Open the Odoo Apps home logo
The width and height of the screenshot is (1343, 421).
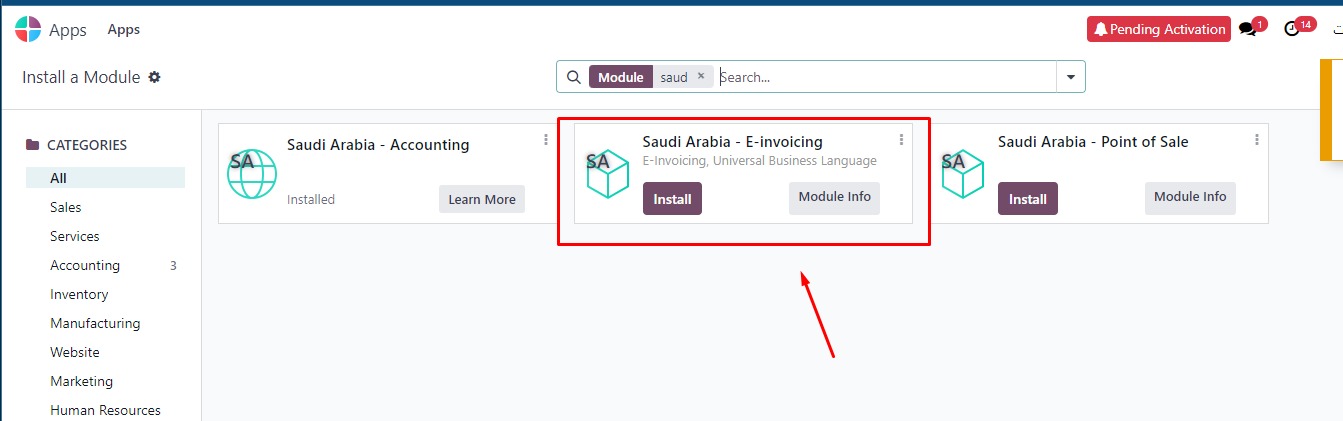tap(28, 29)
